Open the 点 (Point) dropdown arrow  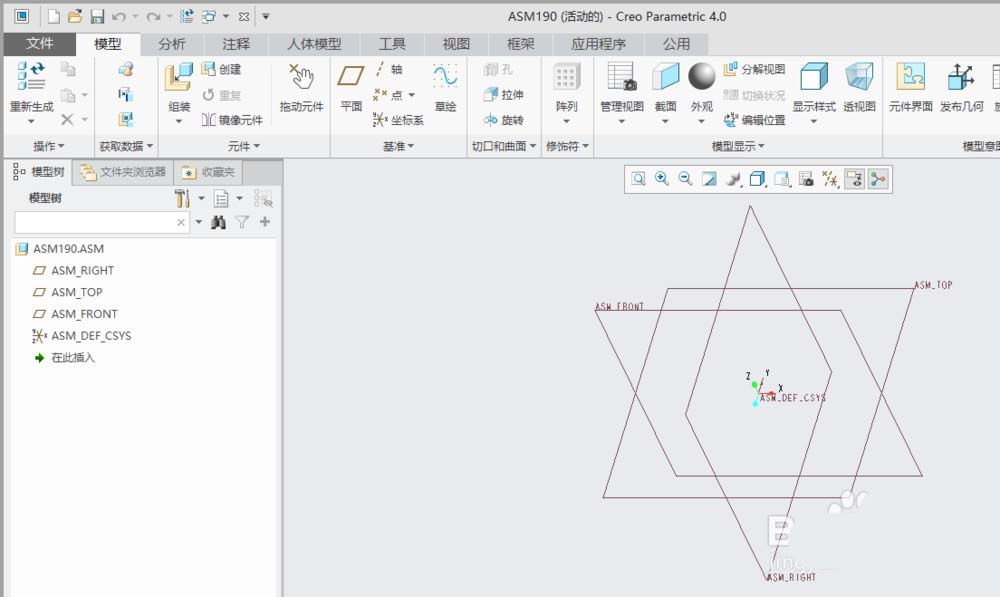tap(412, 95)
